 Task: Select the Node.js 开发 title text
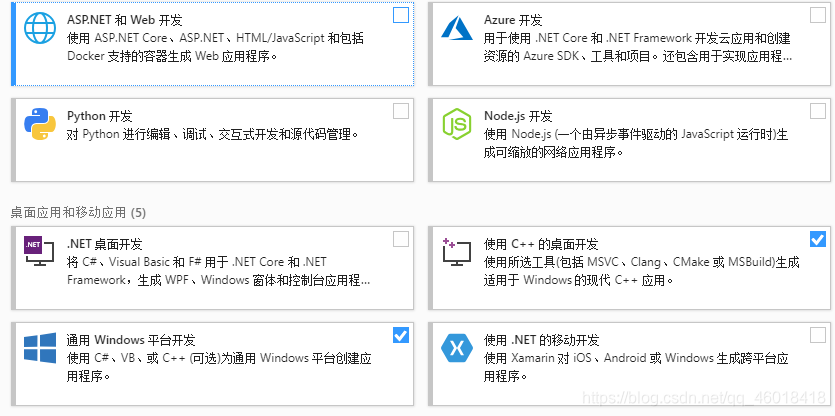click(518, 116)
